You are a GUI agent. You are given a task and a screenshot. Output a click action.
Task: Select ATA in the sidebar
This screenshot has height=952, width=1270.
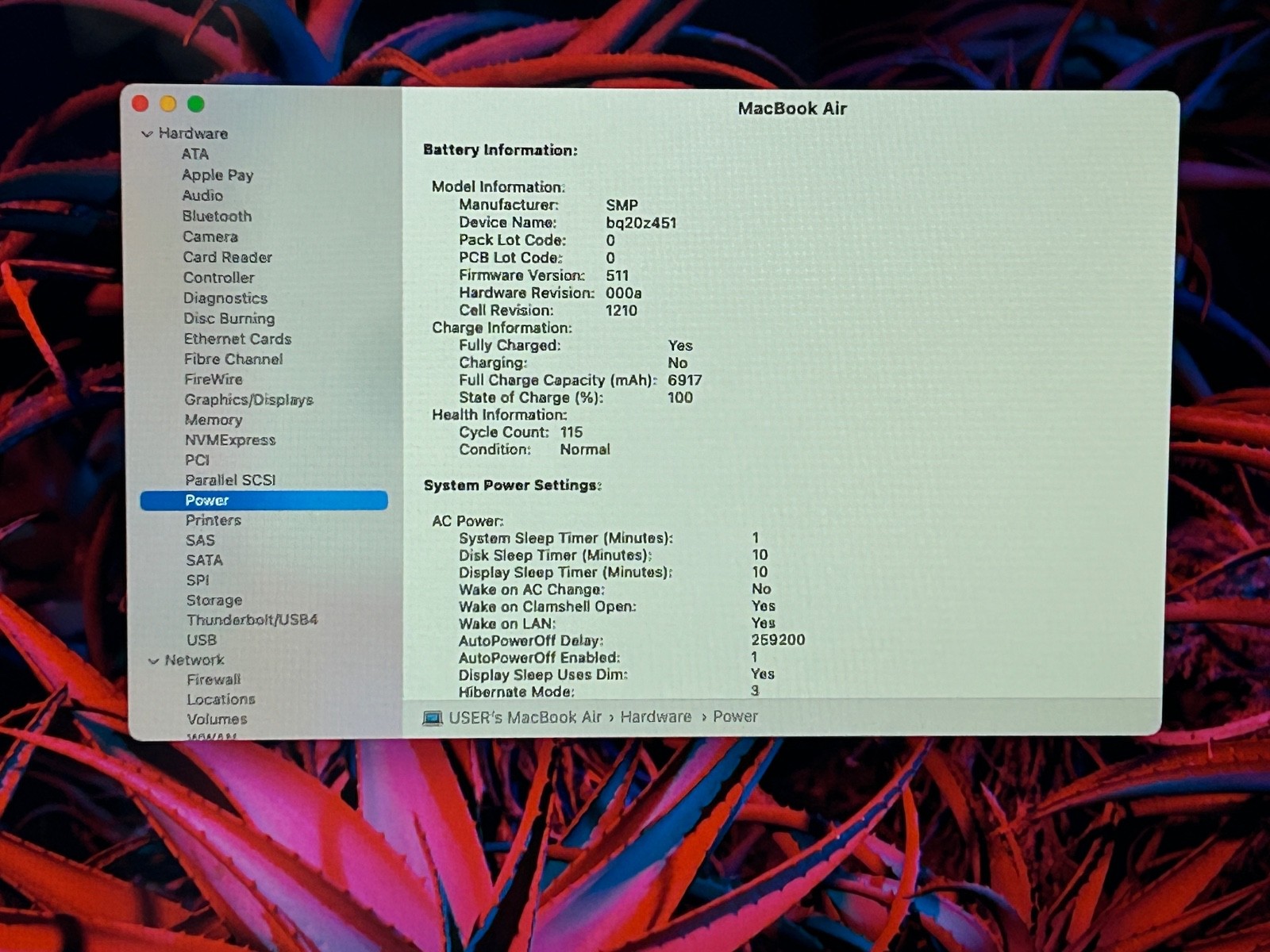coord(195,154)
